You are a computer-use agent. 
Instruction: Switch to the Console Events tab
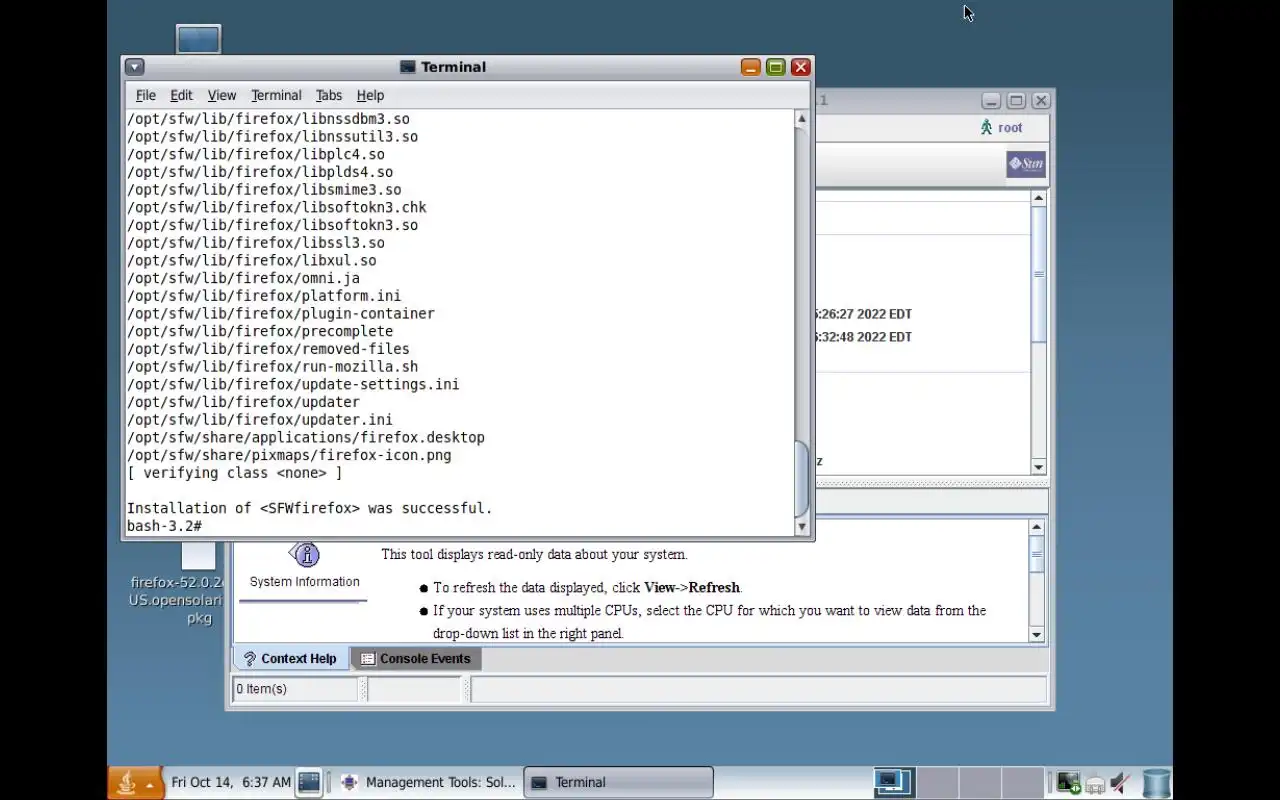[x=415, y=658]
